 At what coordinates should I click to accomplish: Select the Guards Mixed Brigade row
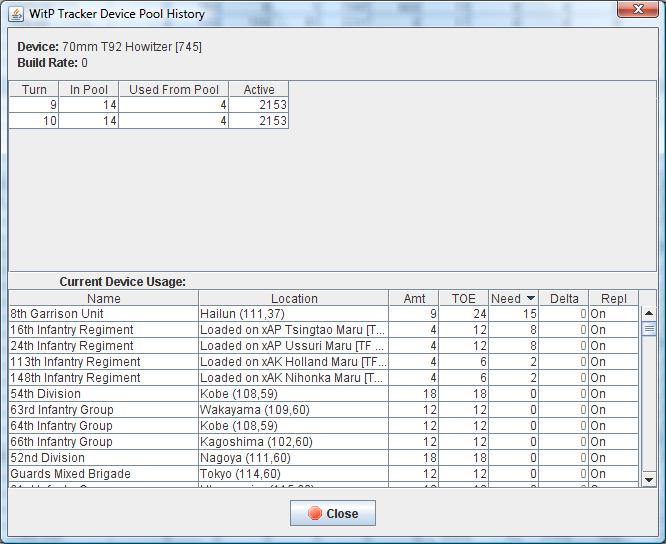click(x=324, y=474)
